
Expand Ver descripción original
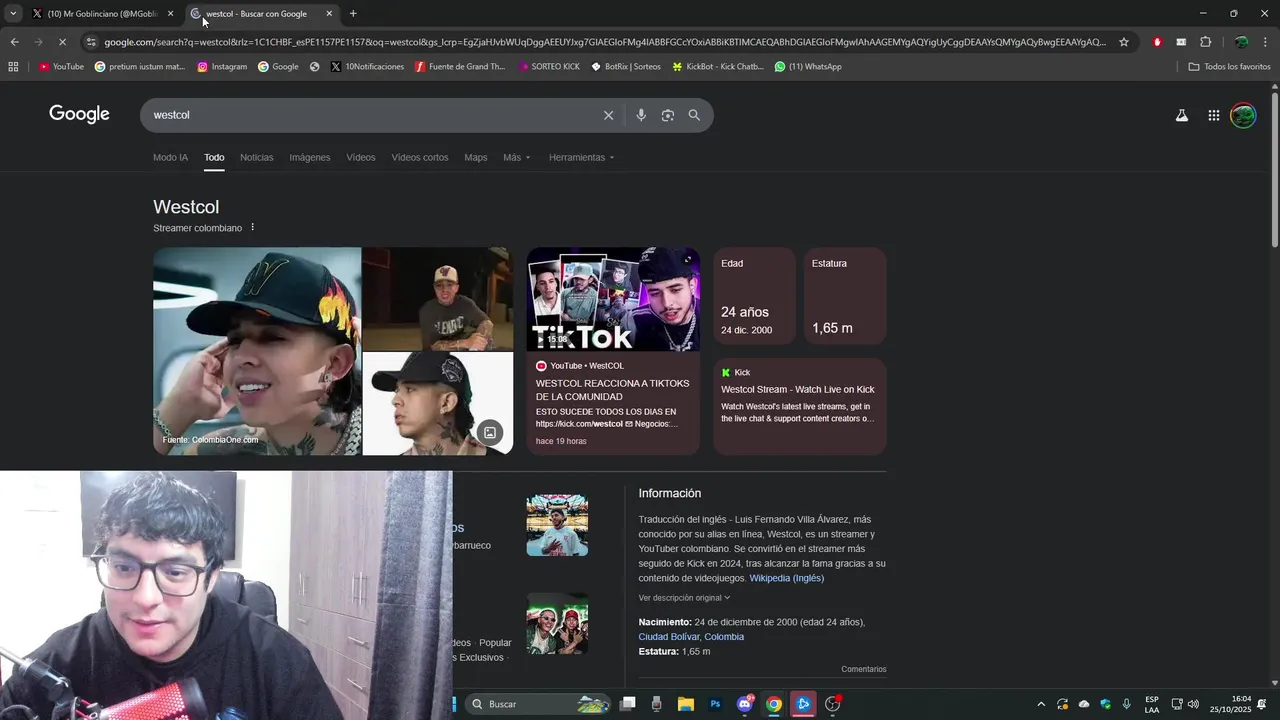pos(684,598)
